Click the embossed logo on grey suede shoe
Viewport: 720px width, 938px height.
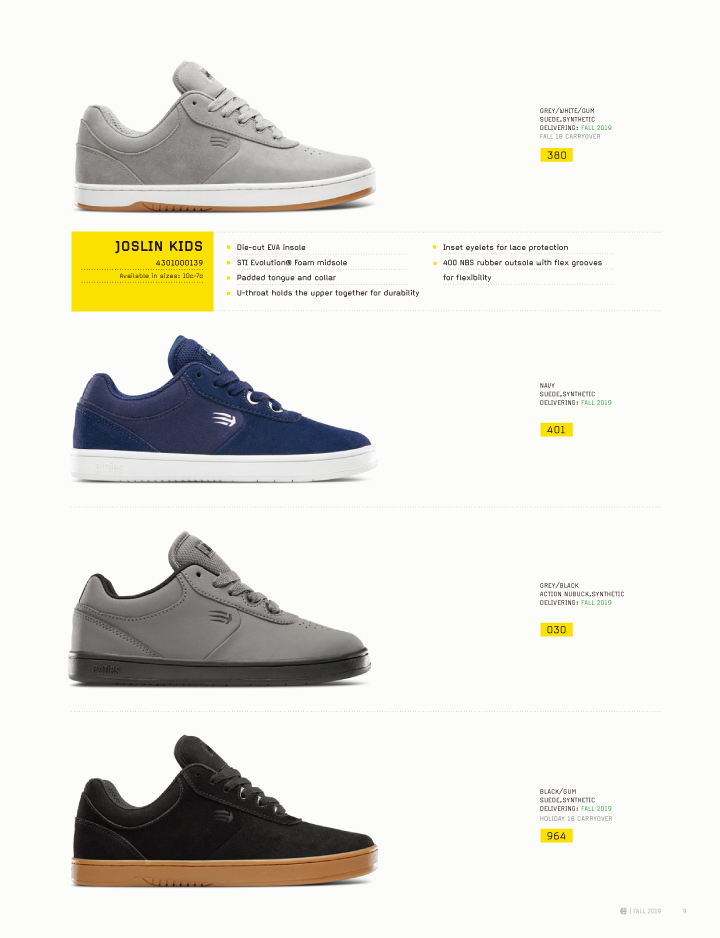click(219, 142)
